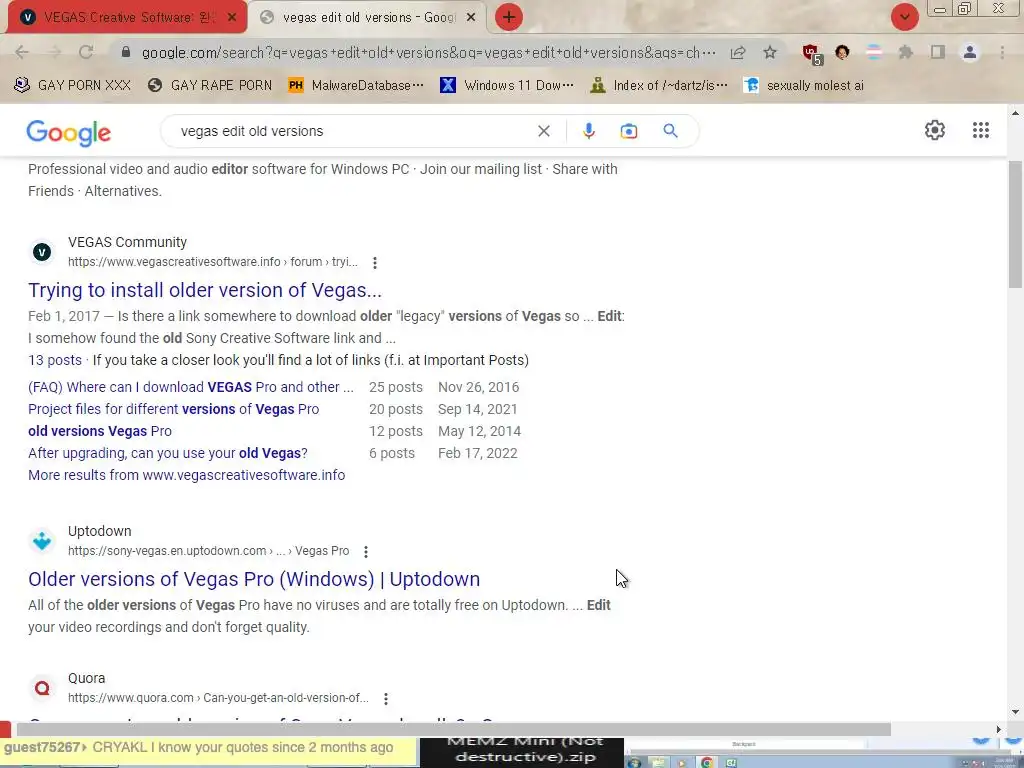Click the vegascreativesoftware.info forum URL
The height and width of the screenshot is (768, 1024).
pos(212,262)
